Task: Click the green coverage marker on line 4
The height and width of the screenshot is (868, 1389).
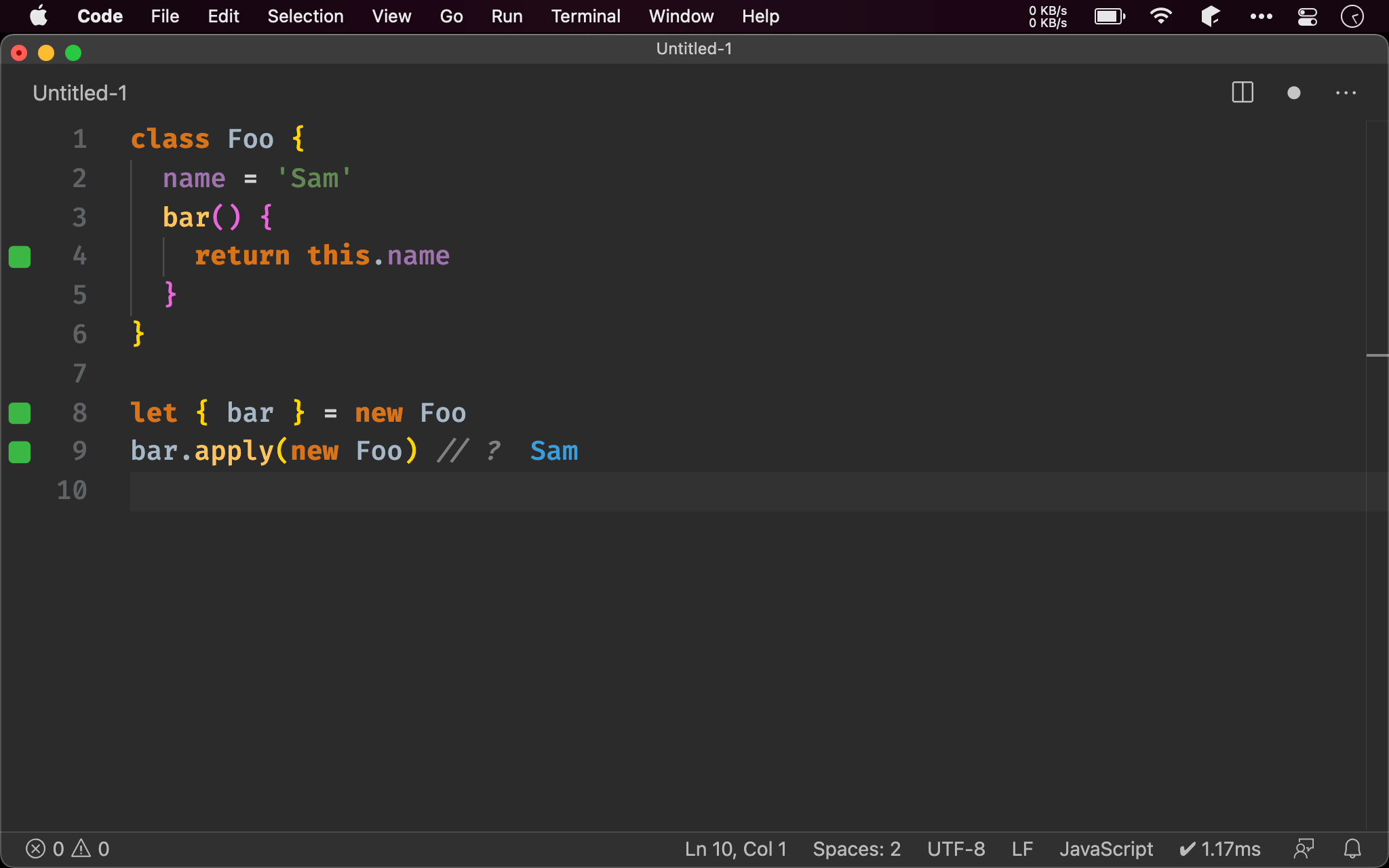Action: [20, 256]
